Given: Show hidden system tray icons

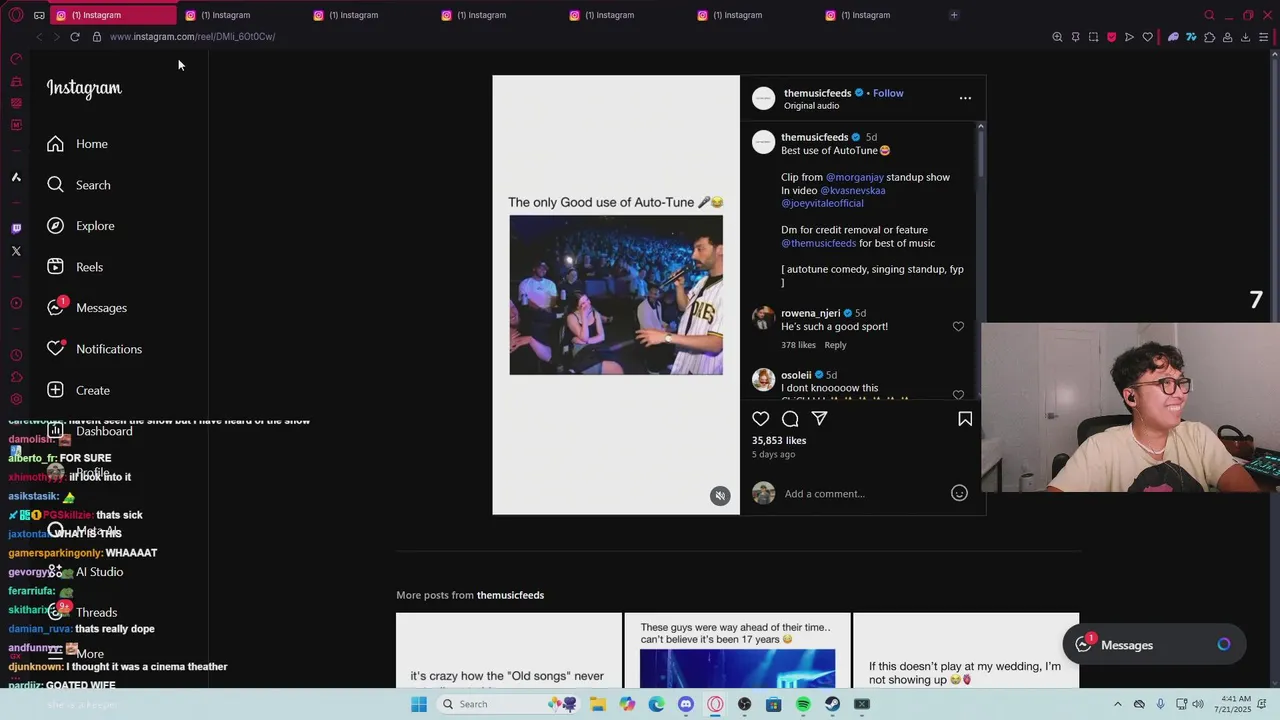Looking at the screenshot, I should [1118, 704].
